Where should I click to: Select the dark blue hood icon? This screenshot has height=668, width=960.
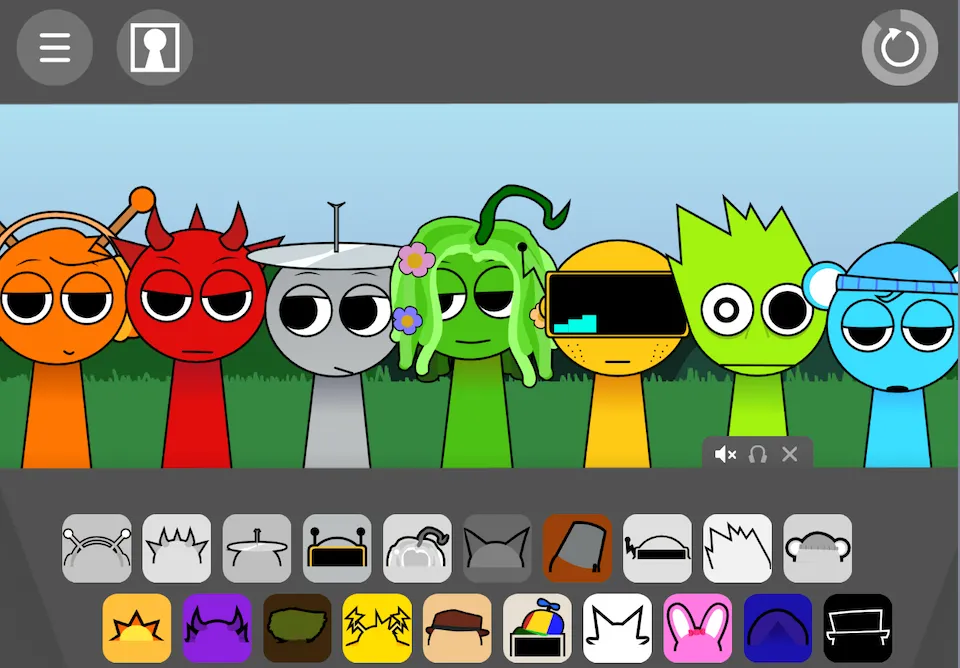777,628
